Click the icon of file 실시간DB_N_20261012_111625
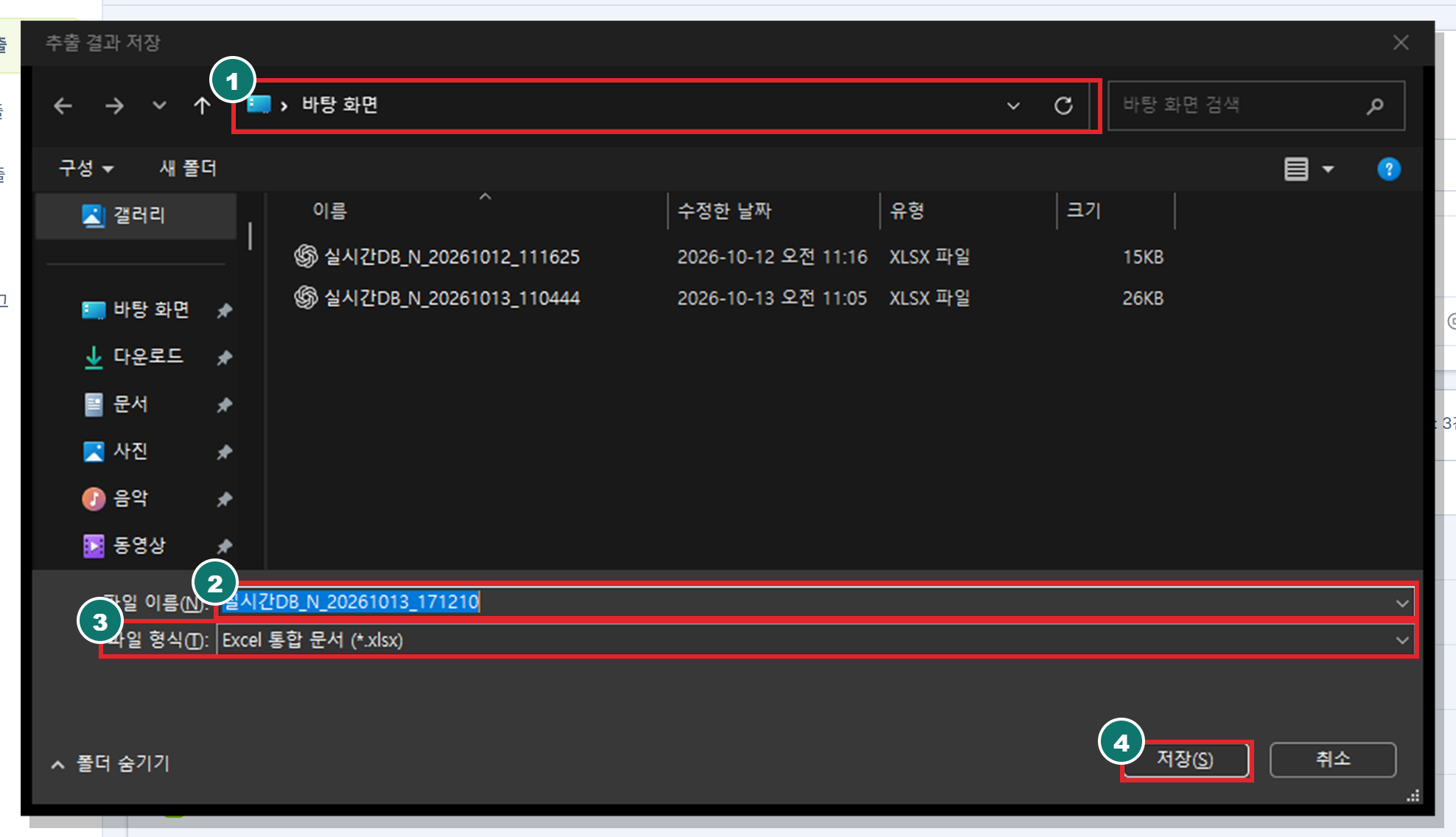The height and width of the screenshot is (837, 1456). 305,256
